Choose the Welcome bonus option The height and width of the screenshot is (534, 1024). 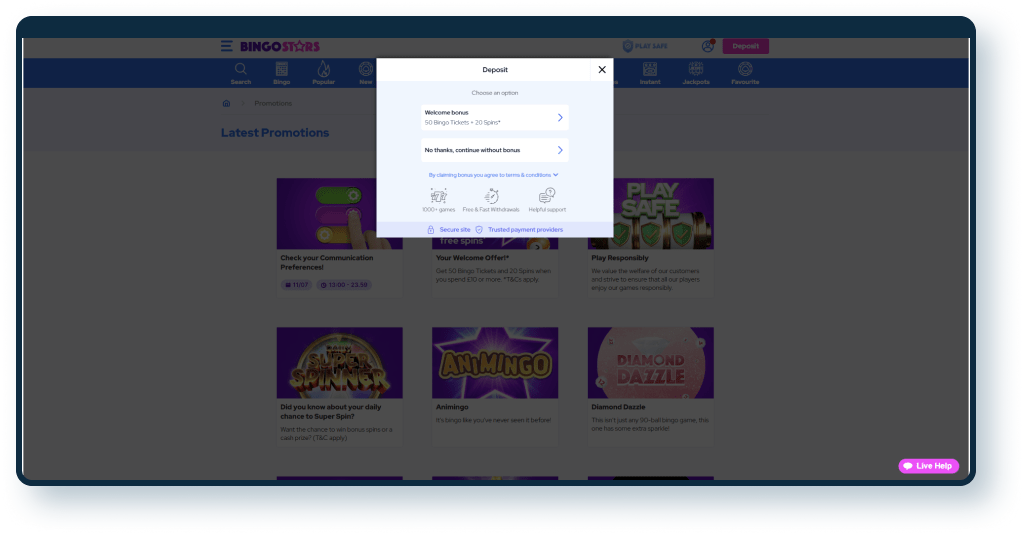click(494, 118)
